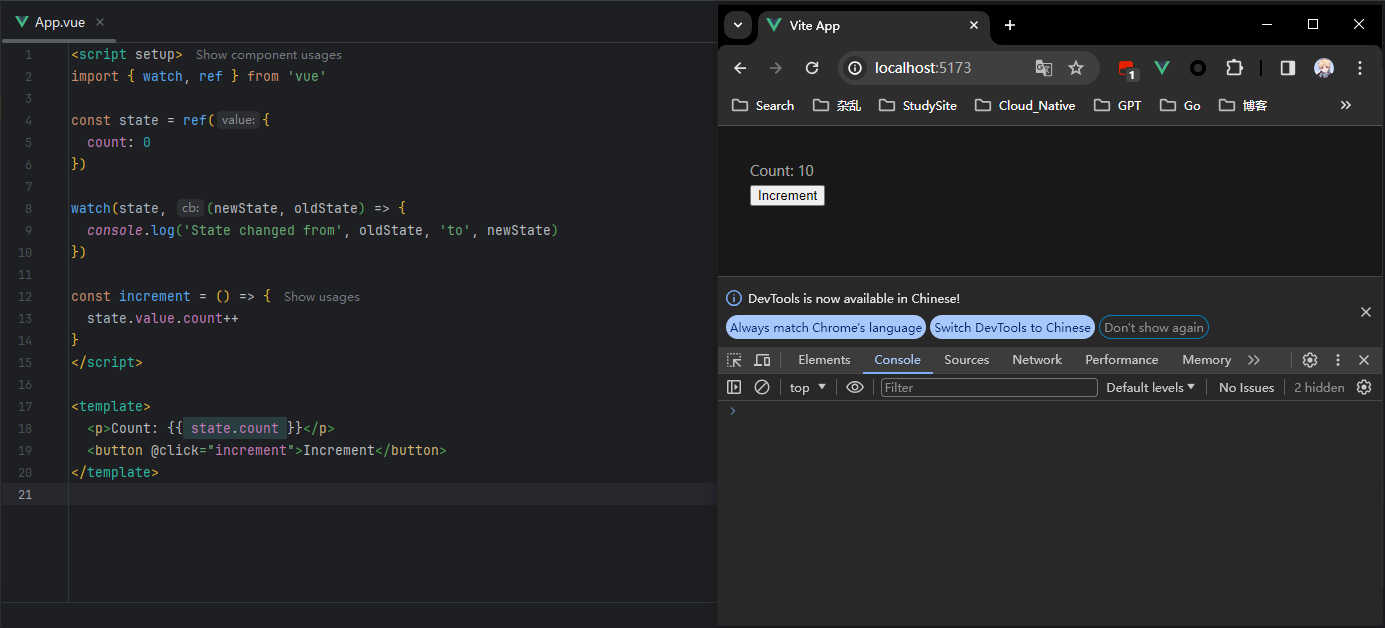Open Chrome three-dot menu

pyautogui.click(x=1360, y=68)
